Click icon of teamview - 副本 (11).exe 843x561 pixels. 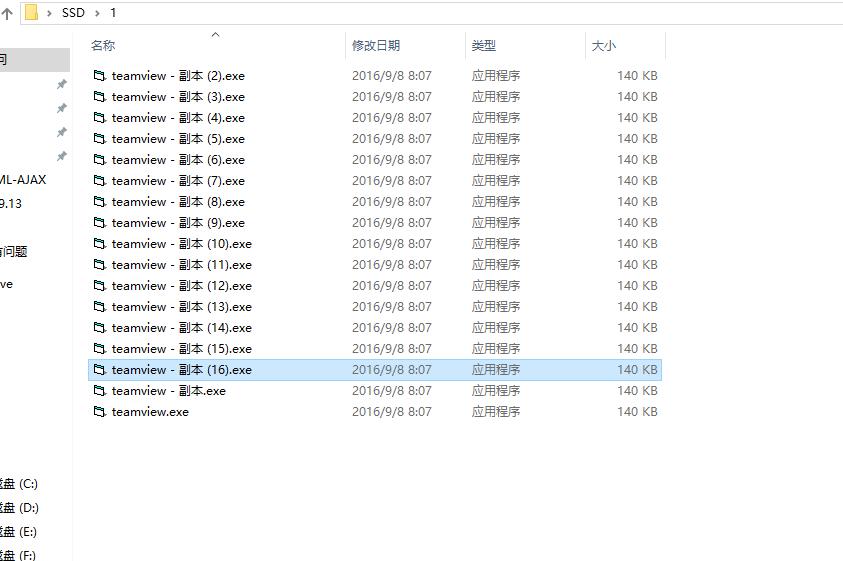[x=99, y=265]
